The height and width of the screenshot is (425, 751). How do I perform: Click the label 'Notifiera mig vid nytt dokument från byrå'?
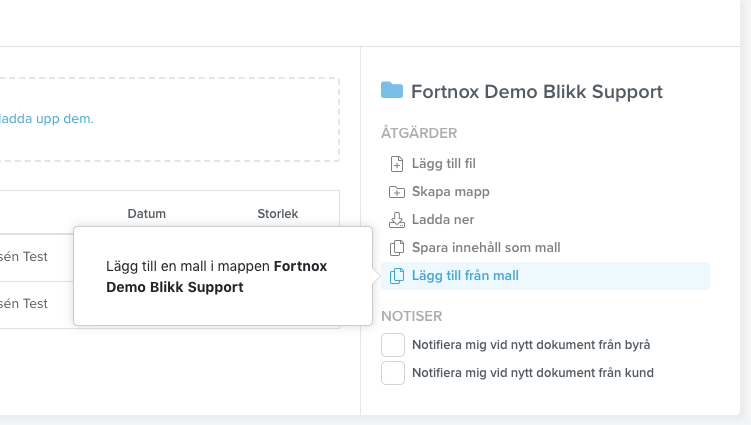tap(531, 345)
